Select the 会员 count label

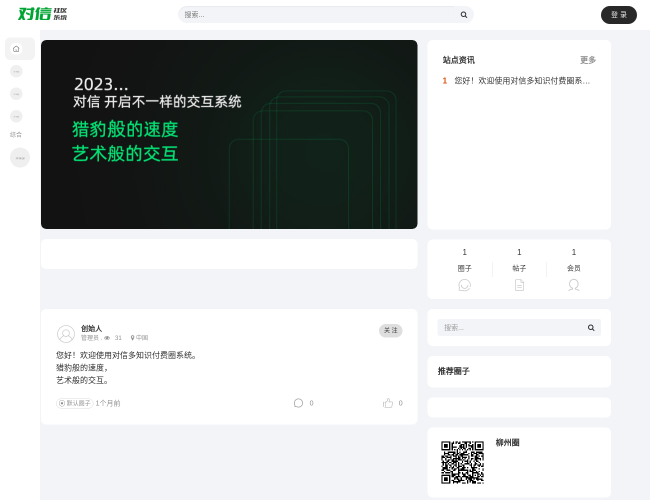(x=574, y=269)
